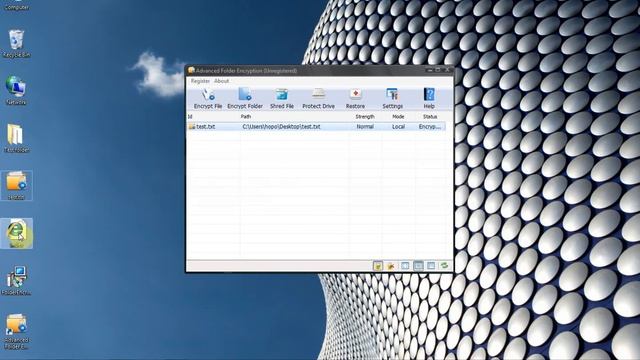The height and width of the screenshot is (360, 640).
Task: Click the Local mode cell
Action: 398,127
